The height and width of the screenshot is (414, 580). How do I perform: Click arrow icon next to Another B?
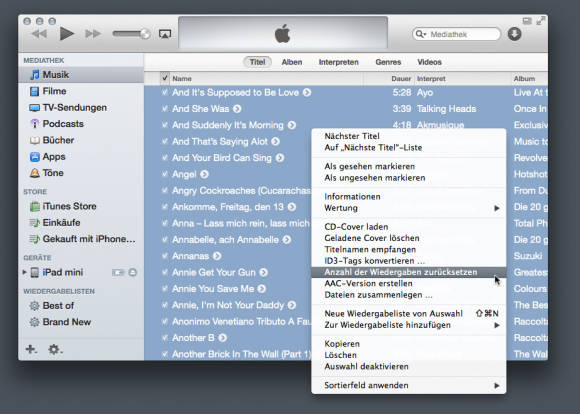[222, 338]
